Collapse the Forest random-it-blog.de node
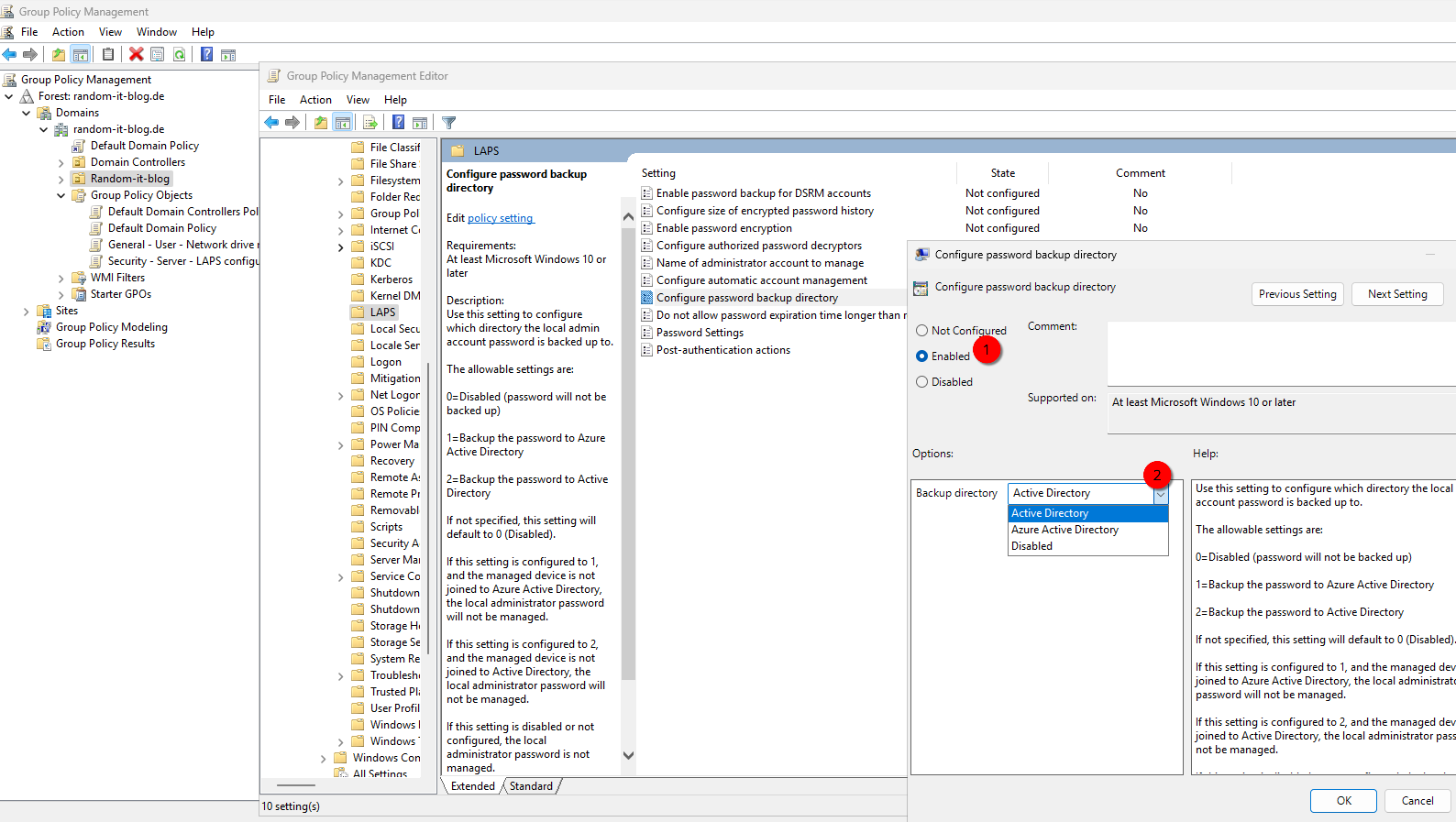This screenshot has height=822, width=1456. [9, 96]
